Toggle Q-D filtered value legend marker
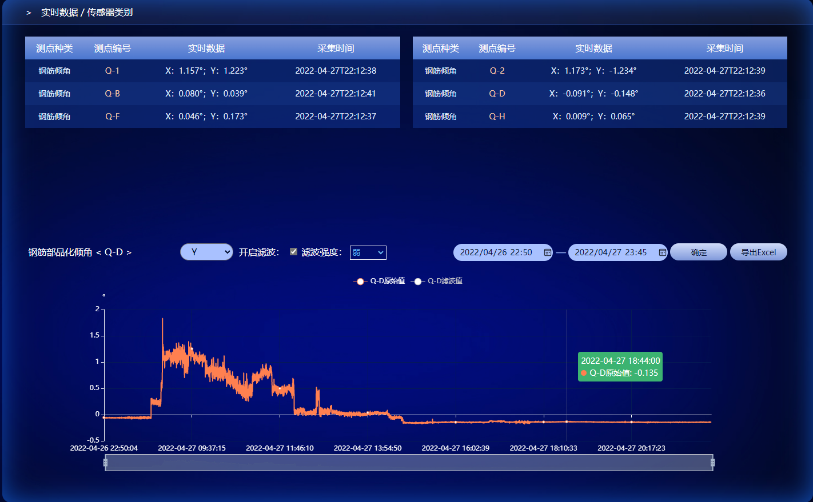Image resolution: width=813 pixels, height=502 pixels. [x=418, y=282]
